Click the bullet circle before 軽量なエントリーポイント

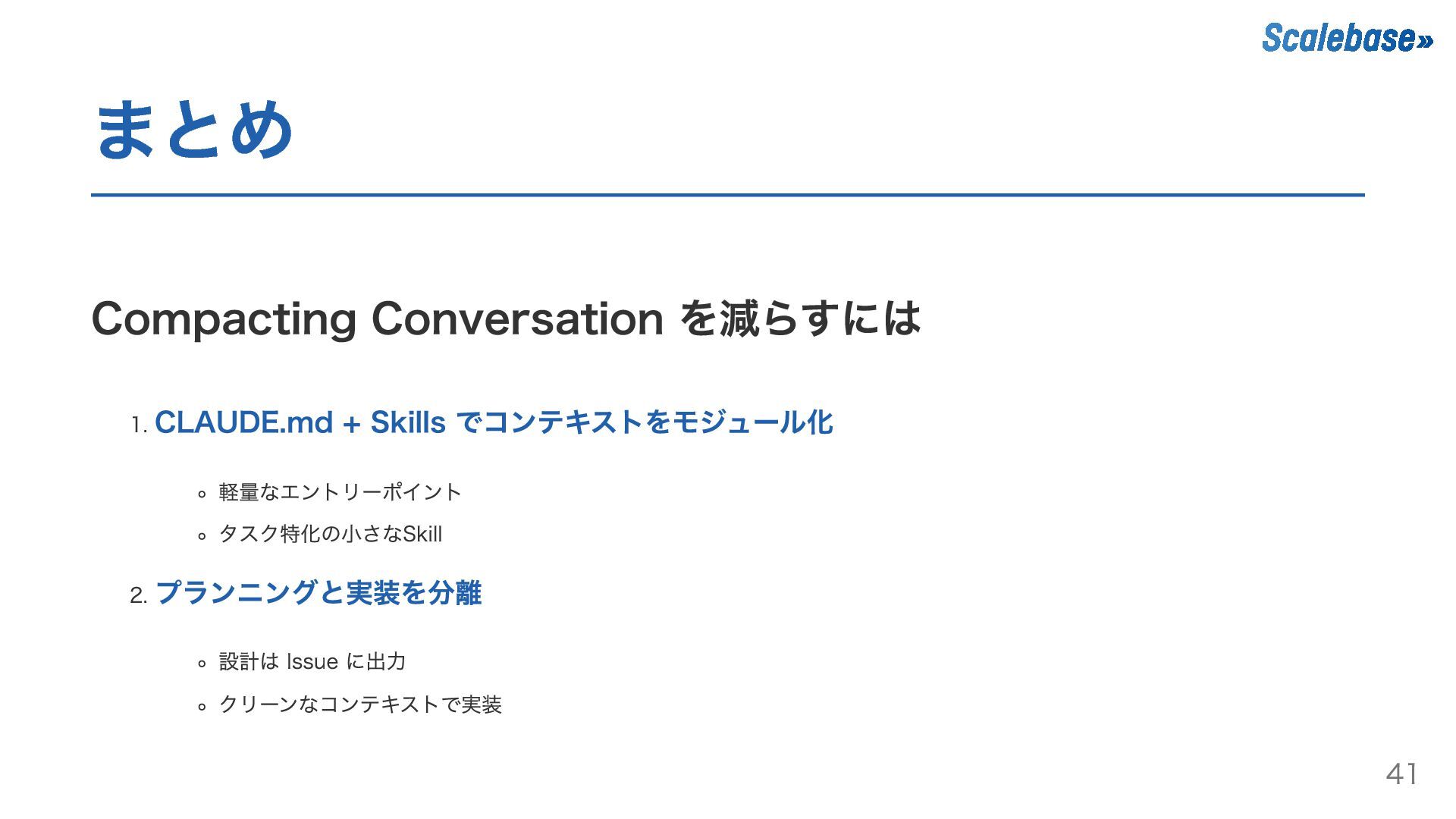pos(202,494)
